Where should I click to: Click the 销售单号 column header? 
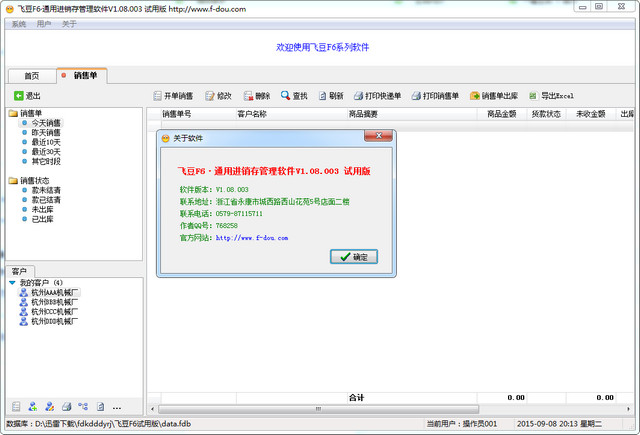(198, 114)
